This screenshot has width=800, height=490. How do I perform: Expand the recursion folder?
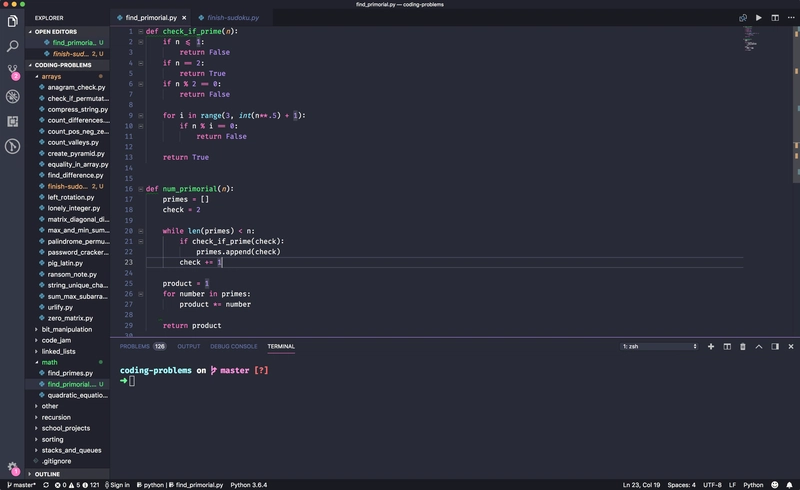[67, 417]
